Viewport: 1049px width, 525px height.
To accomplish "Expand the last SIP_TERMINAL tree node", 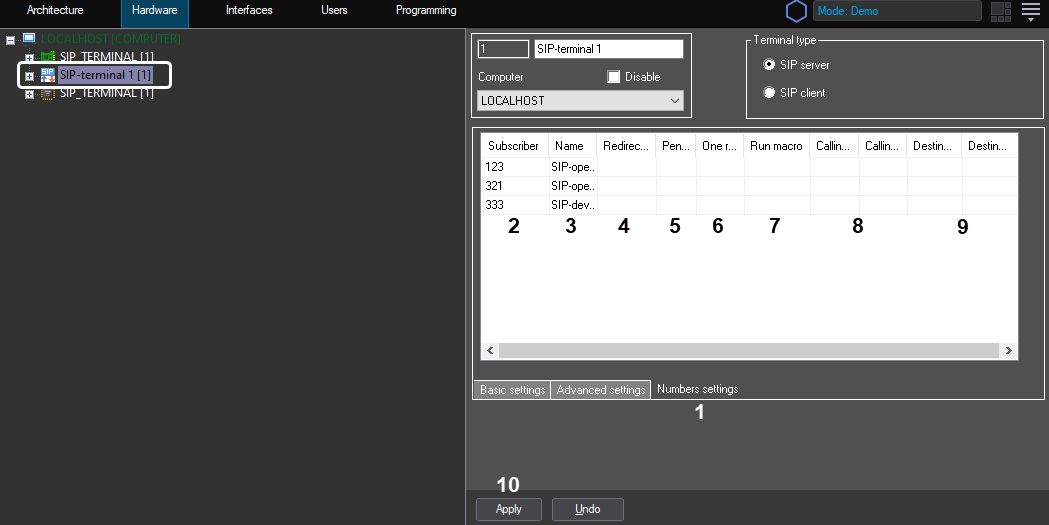I will click(29, 94).
